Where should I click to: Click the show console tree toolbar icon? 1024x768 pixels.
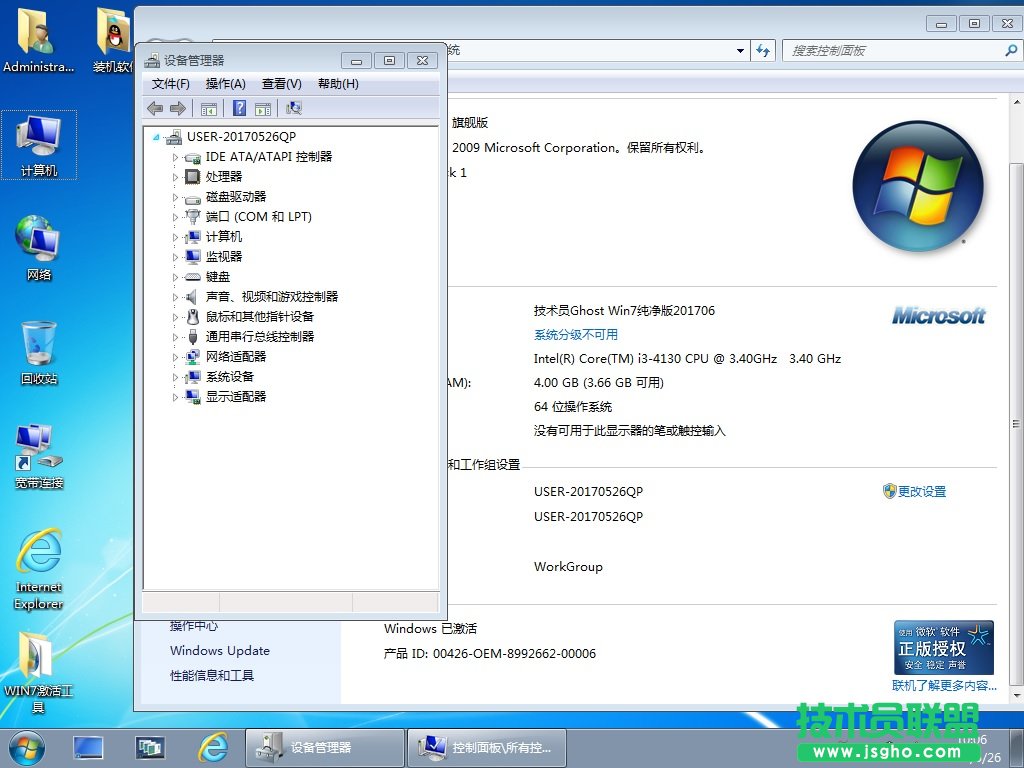(208, 108)
